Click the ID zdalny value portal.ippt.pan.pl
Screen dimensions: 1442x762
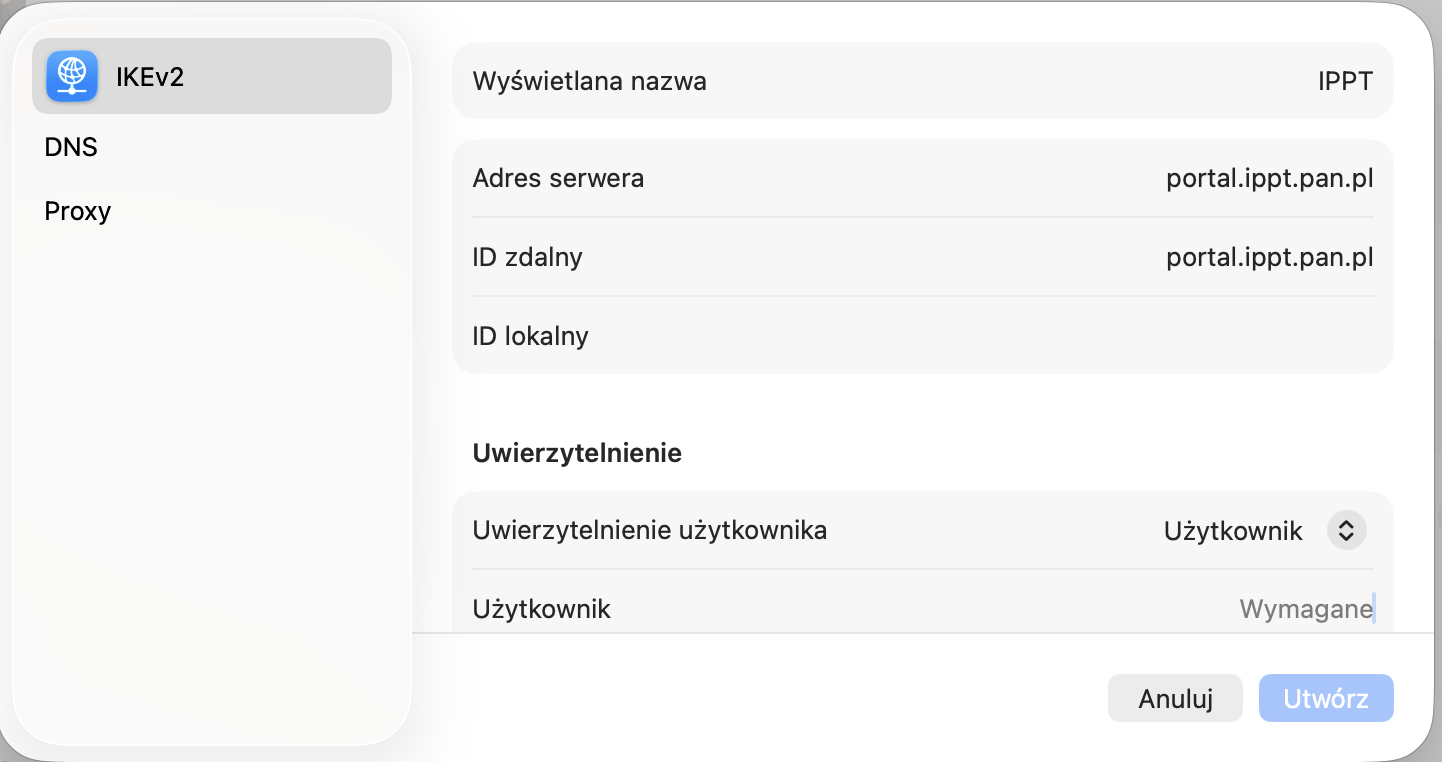1269,258
